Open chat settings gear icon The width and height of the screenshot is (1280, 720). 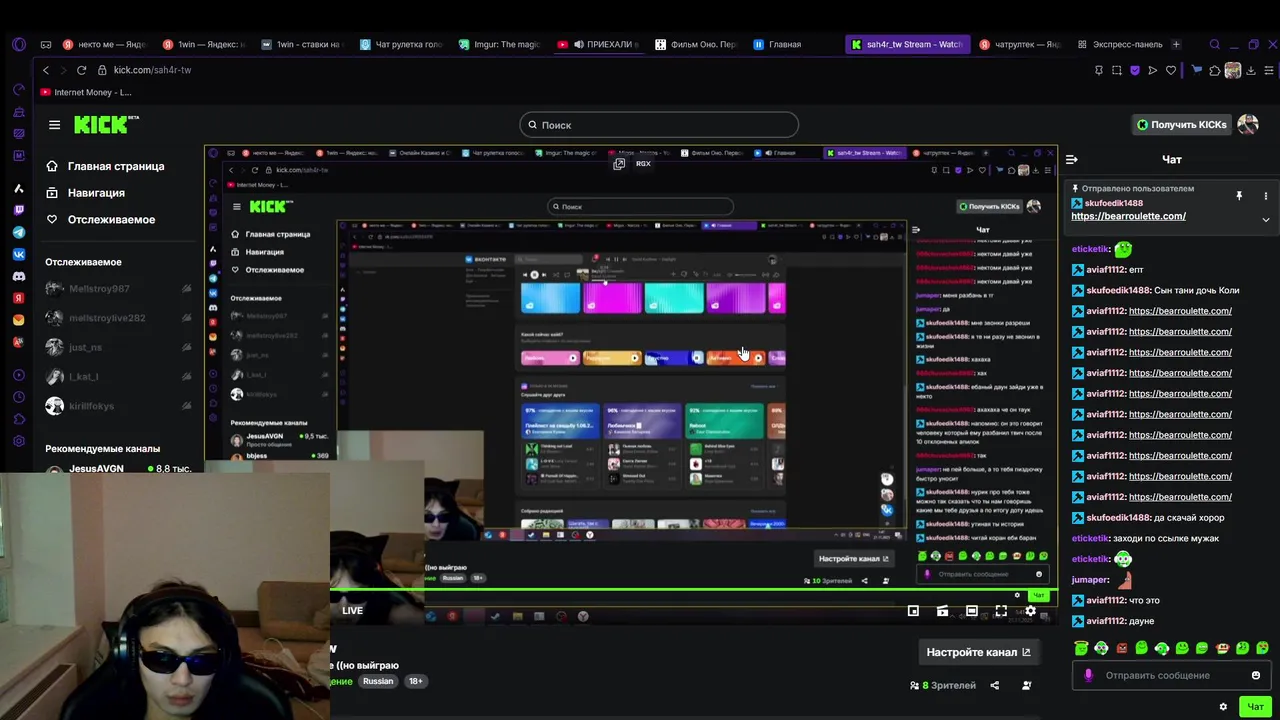[1222, 707]
